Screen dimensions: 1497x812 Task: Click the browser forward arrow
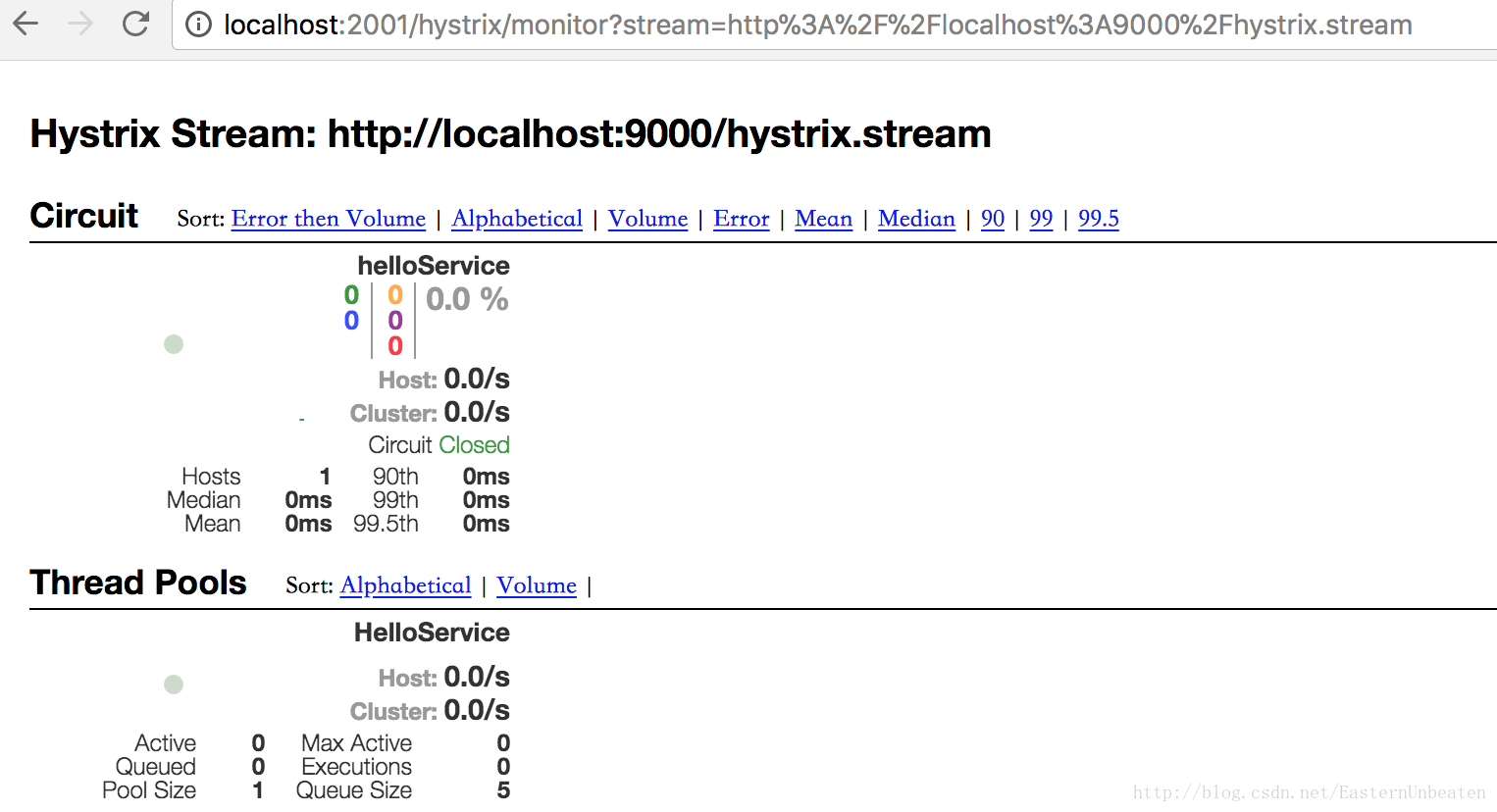coord(80,24)
